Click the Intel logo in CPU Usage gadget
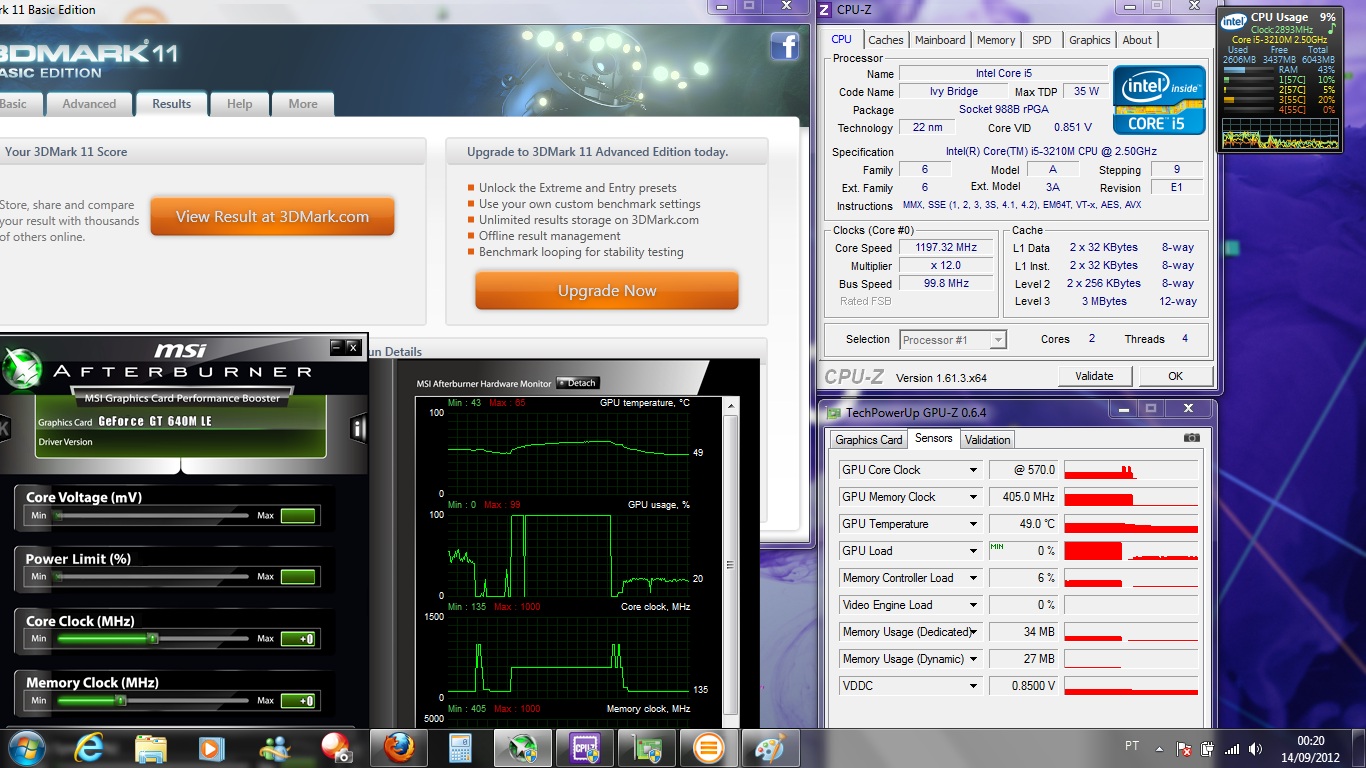 click(1234, 20)
